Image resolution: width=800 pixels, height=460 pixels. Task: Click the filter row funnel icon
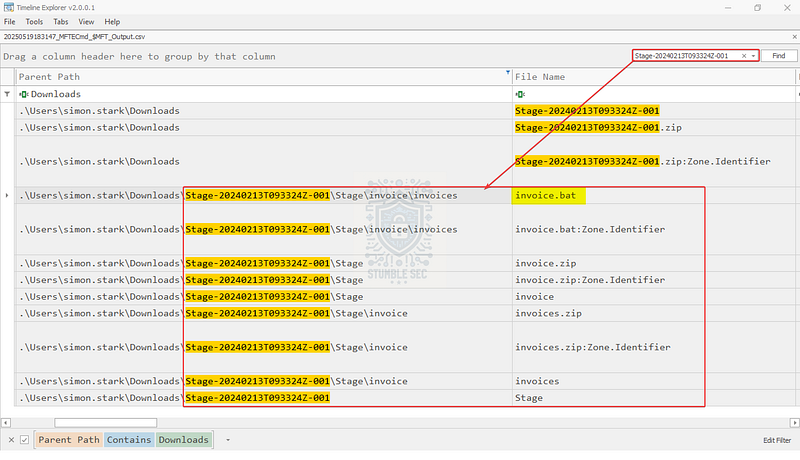coord(7,94)
